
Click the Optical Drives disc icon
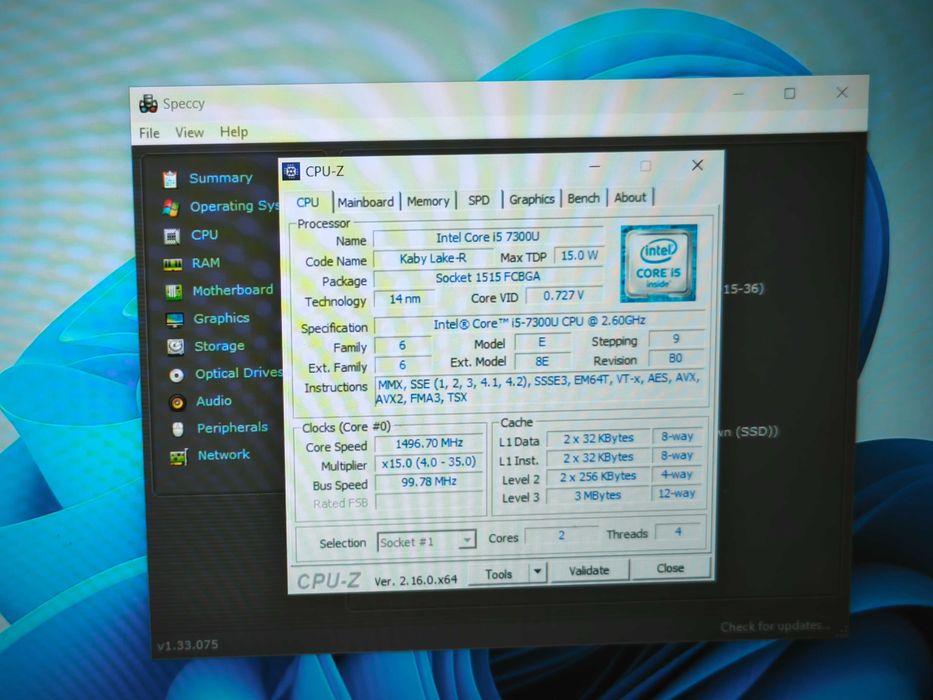pyautogui.click(x=176, y=375)
